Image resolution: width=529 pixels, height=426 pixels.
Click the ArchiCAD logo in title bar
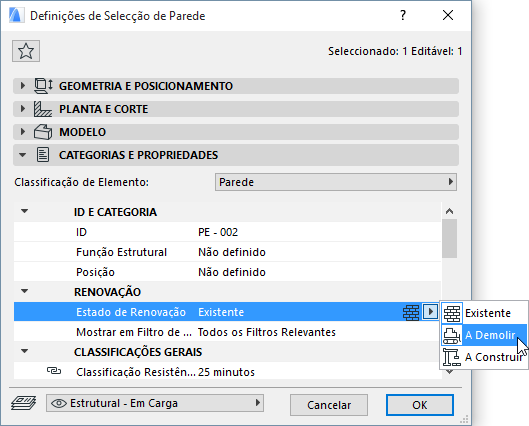16,16
